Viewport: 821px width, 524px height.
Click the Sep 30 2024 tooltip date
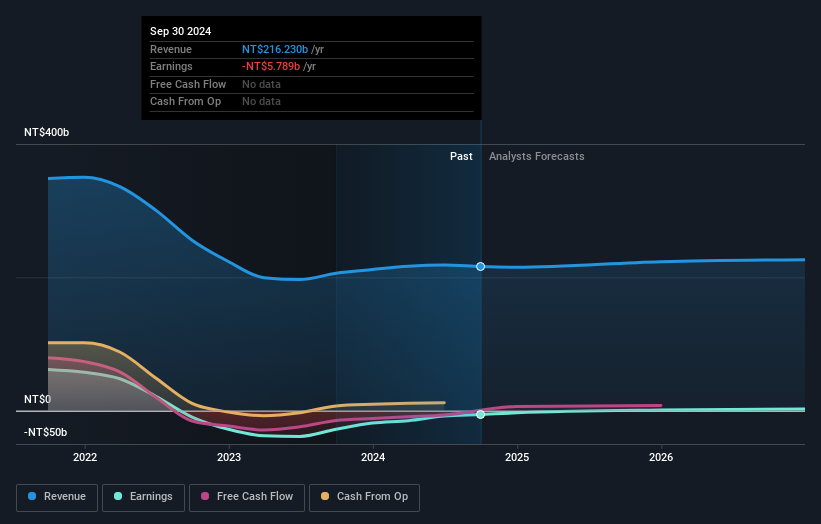[x=181, y=31]
